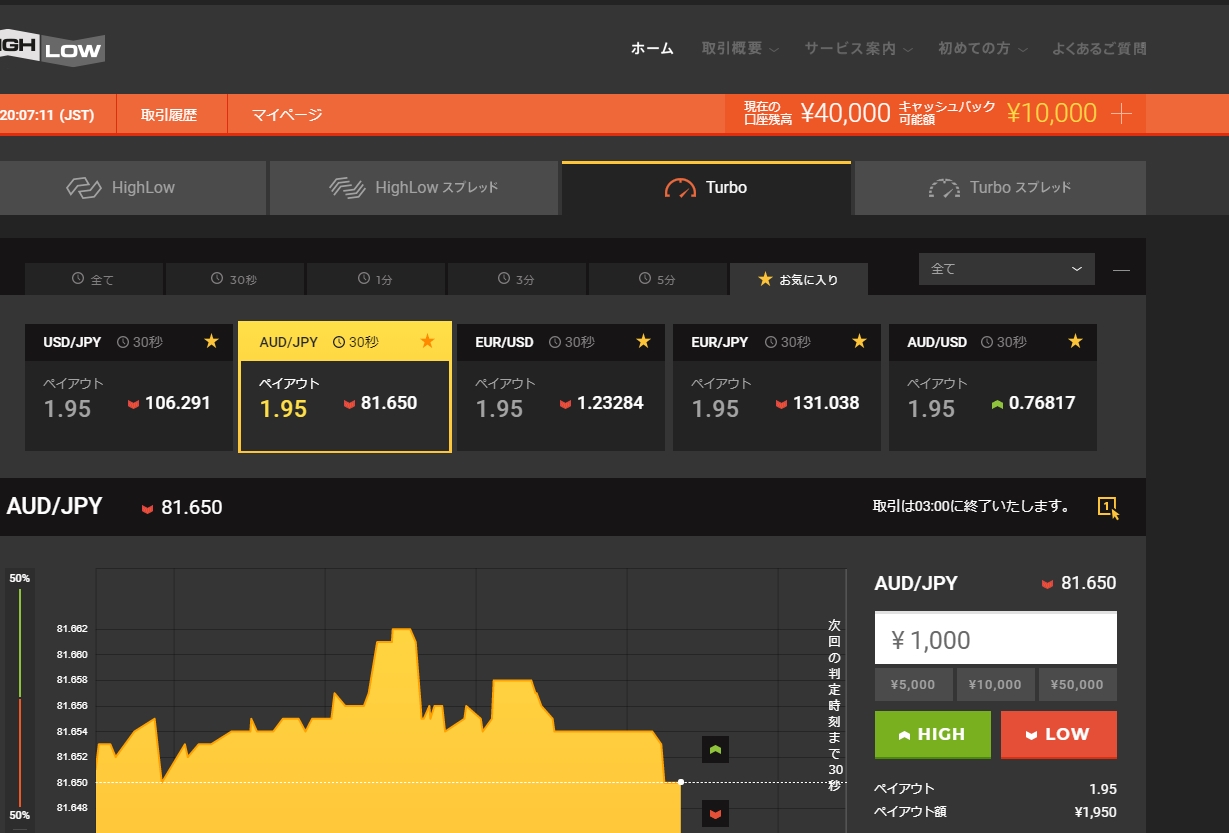Open マイページ in orange bar
This screenshot has width=1229, height=833.
pyautogui.click(x=287, y=115)
